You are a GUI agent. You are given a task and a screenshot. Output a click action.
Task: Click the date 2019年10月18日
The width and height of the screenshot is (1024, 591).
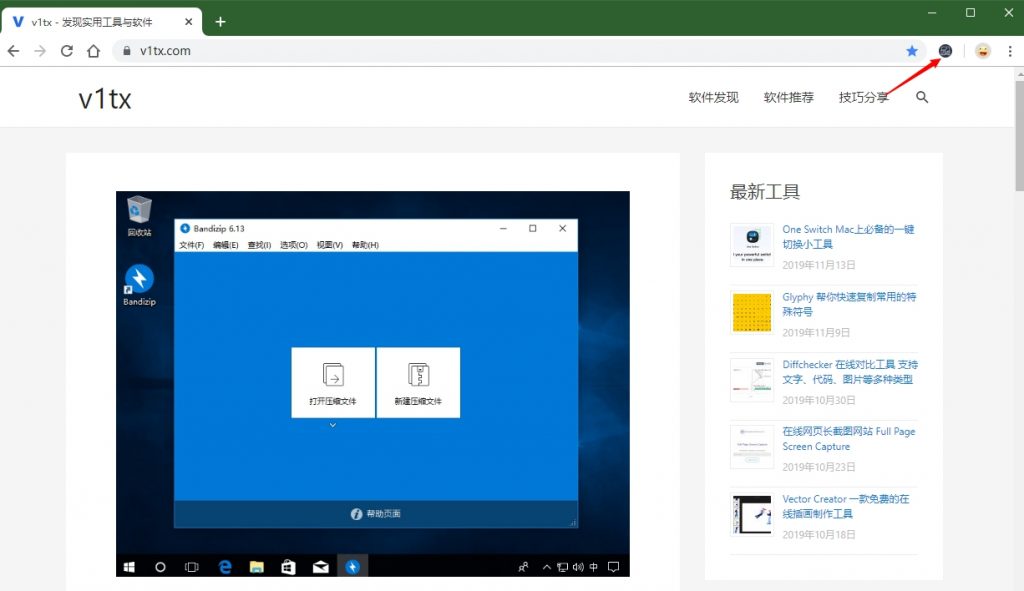coord(818,534)
